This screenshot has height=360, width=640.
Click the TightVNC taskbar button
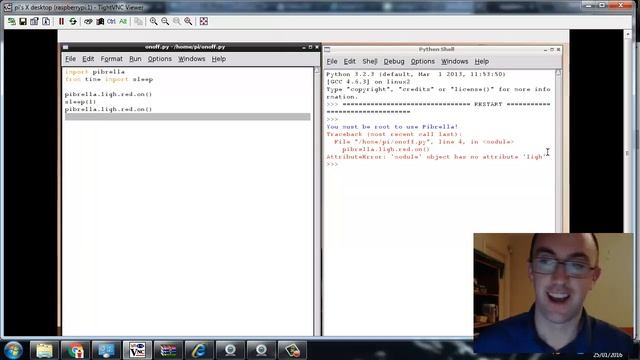[137, 350]
